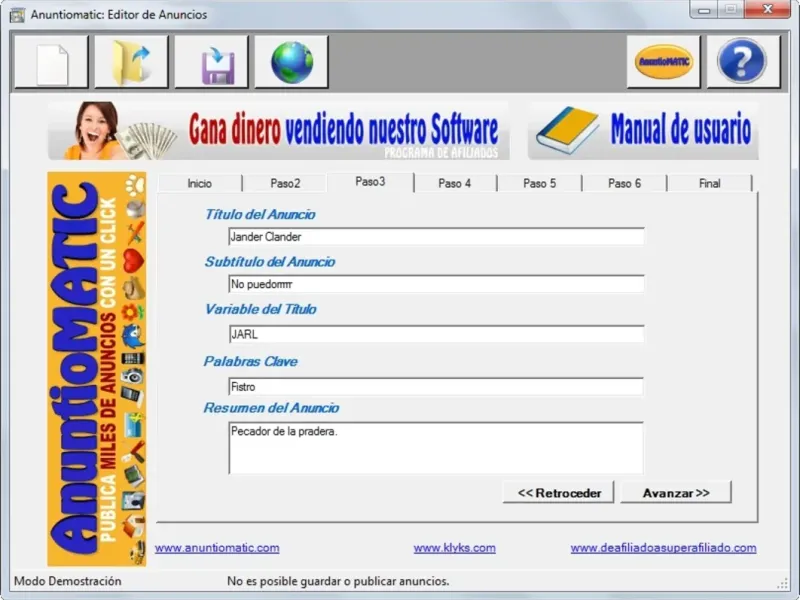
Task: Focus the Título del Anuncio field
Action: pos(436,237)
